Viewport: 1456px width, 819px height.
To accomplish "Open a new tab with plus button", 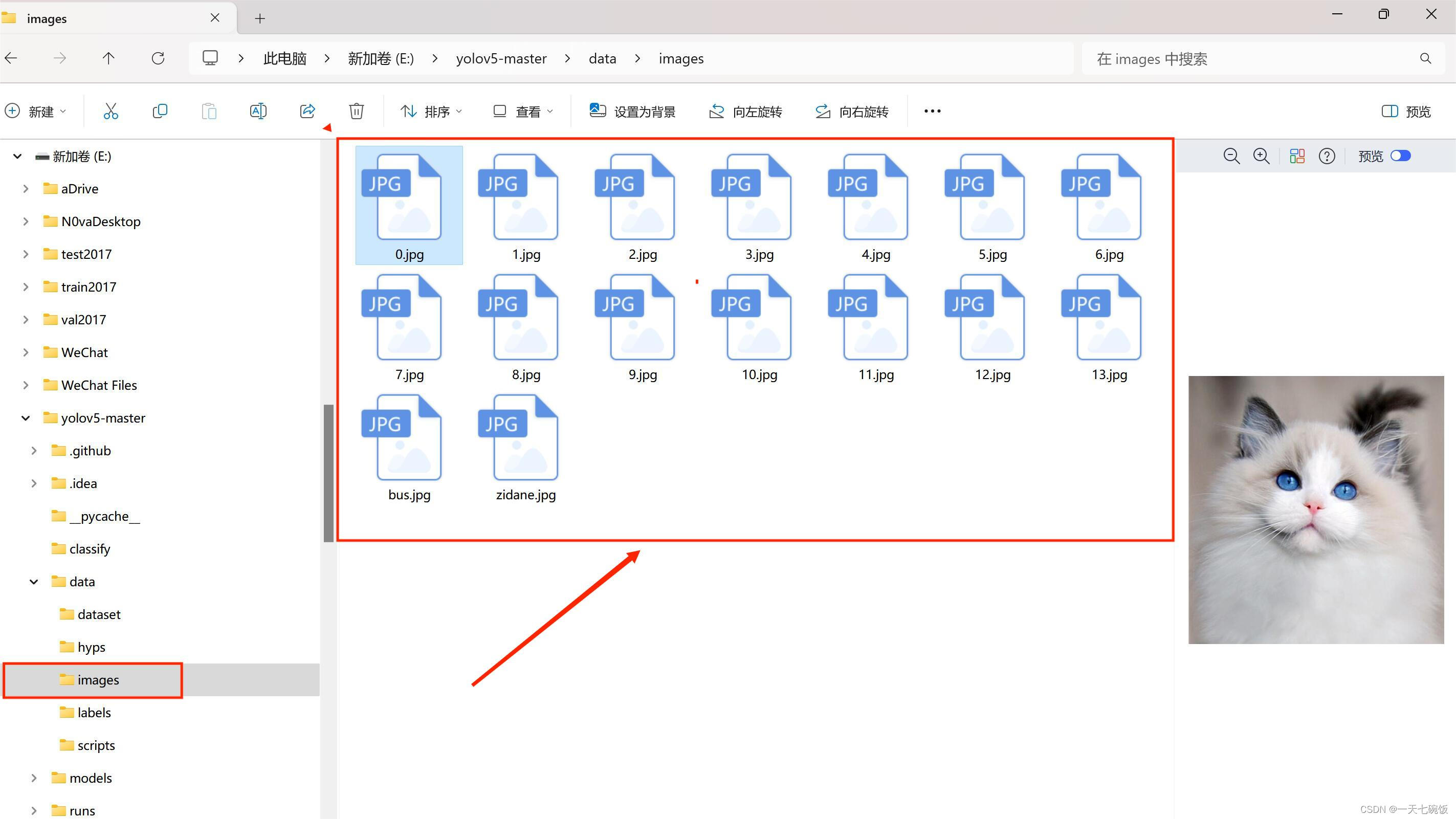I will point(260,18).
